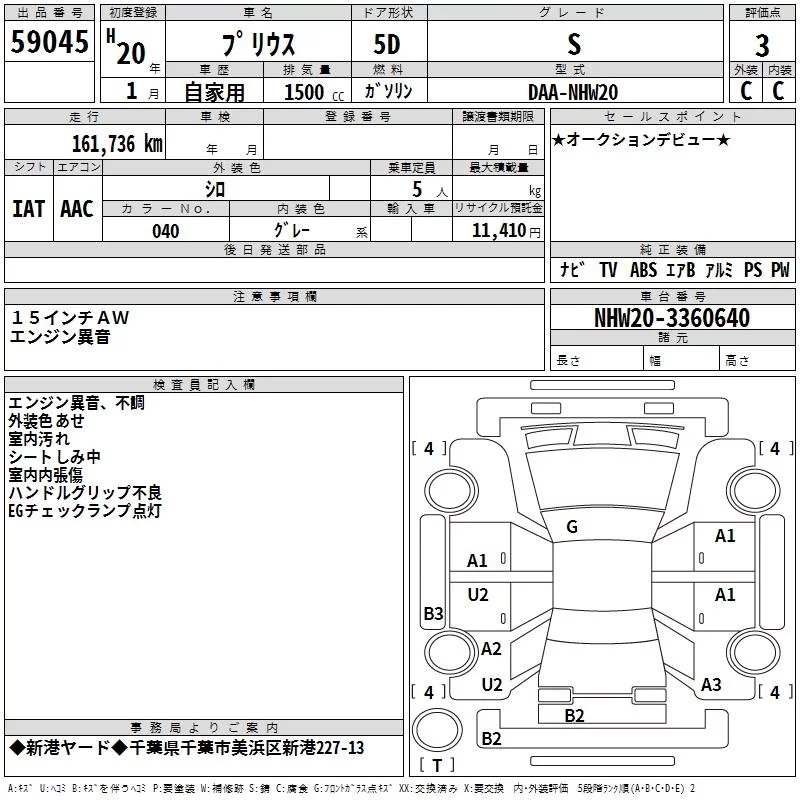800x800 pixels.
Task: Click the color number 040 field
Action: (x=166, y=231)
